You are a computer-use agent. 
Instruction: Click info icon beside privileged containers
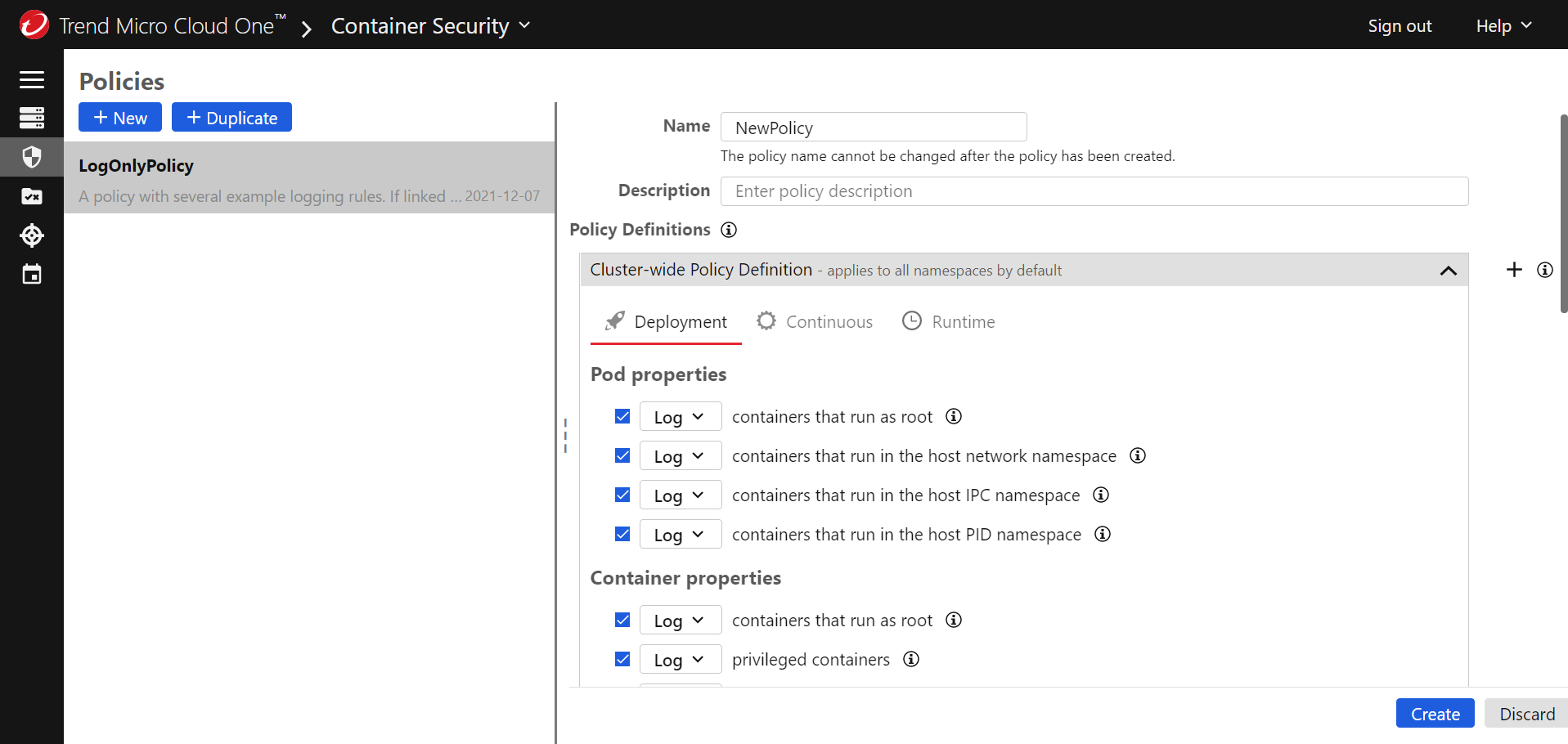911,659
